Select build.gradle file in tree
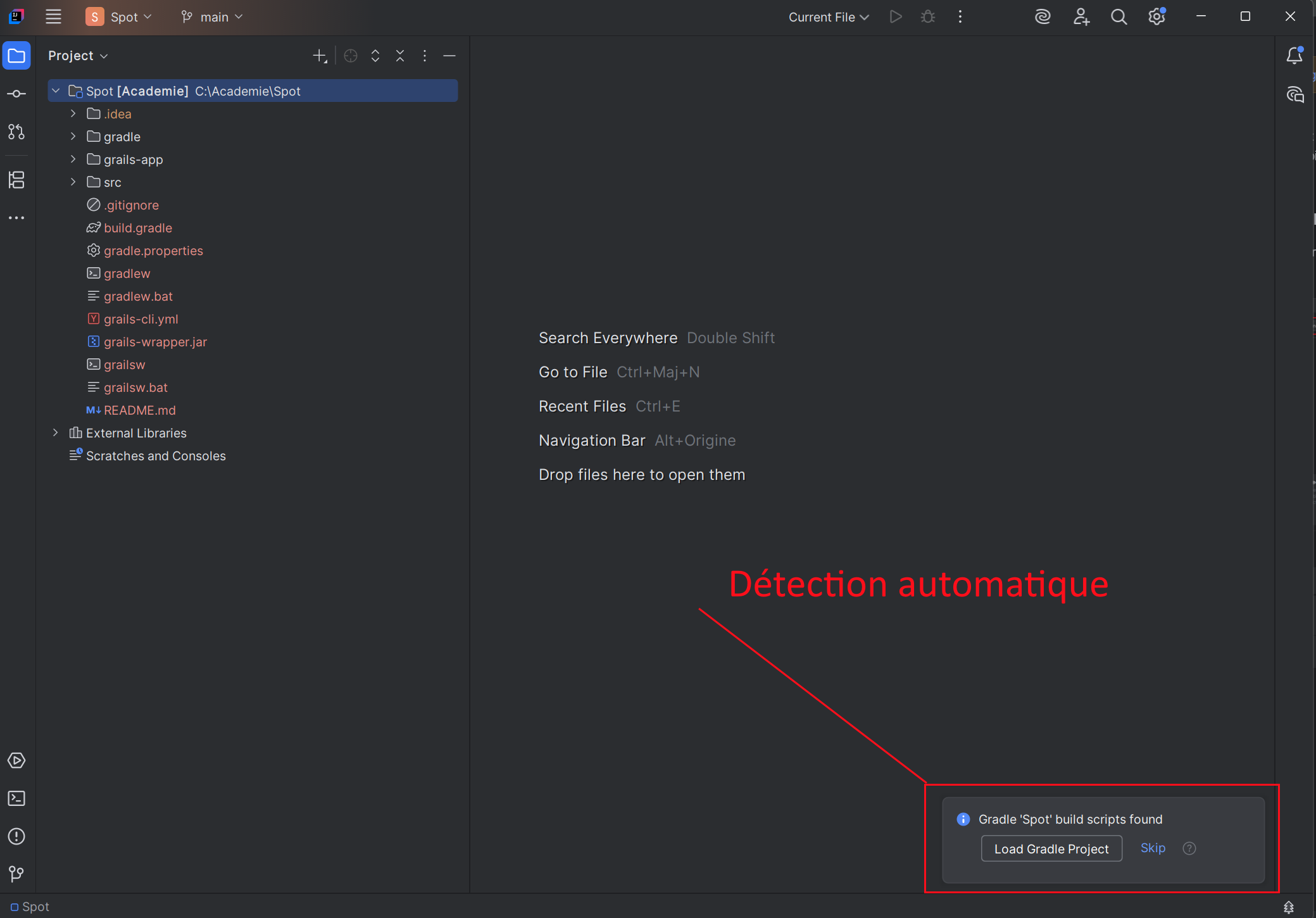Image resolution: width=1316 pixels, height=918 pixels. tap(138, 228)
